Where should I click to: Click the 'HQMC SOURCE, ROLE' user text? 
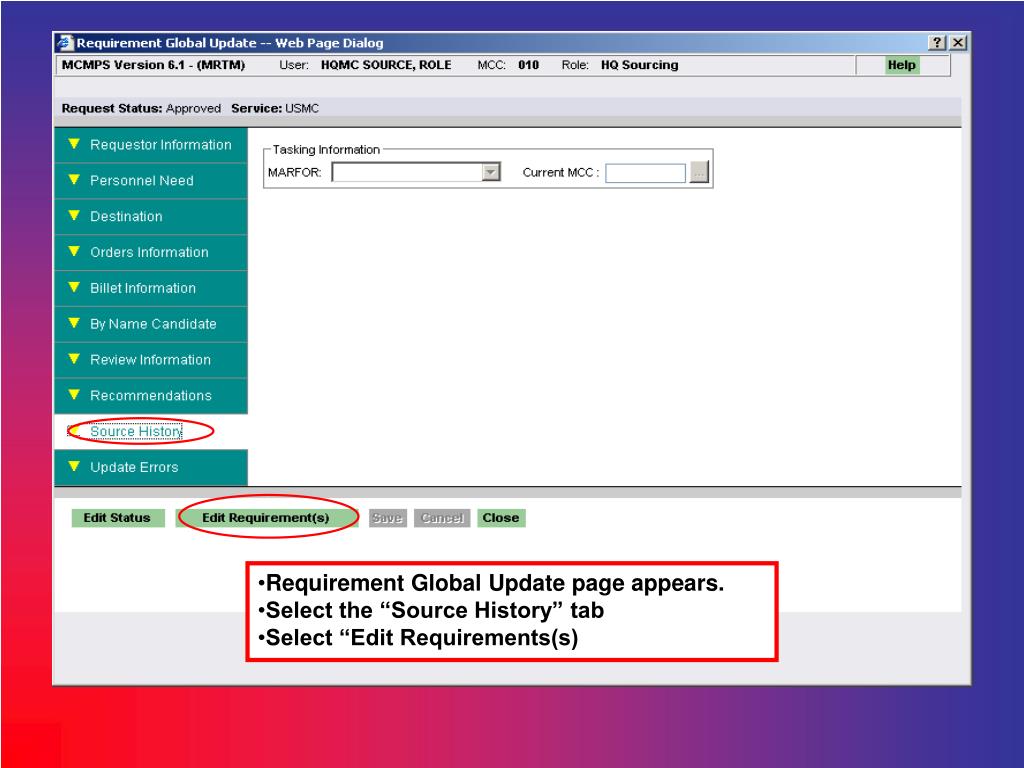pyautogui.click(x=386, y=65)
